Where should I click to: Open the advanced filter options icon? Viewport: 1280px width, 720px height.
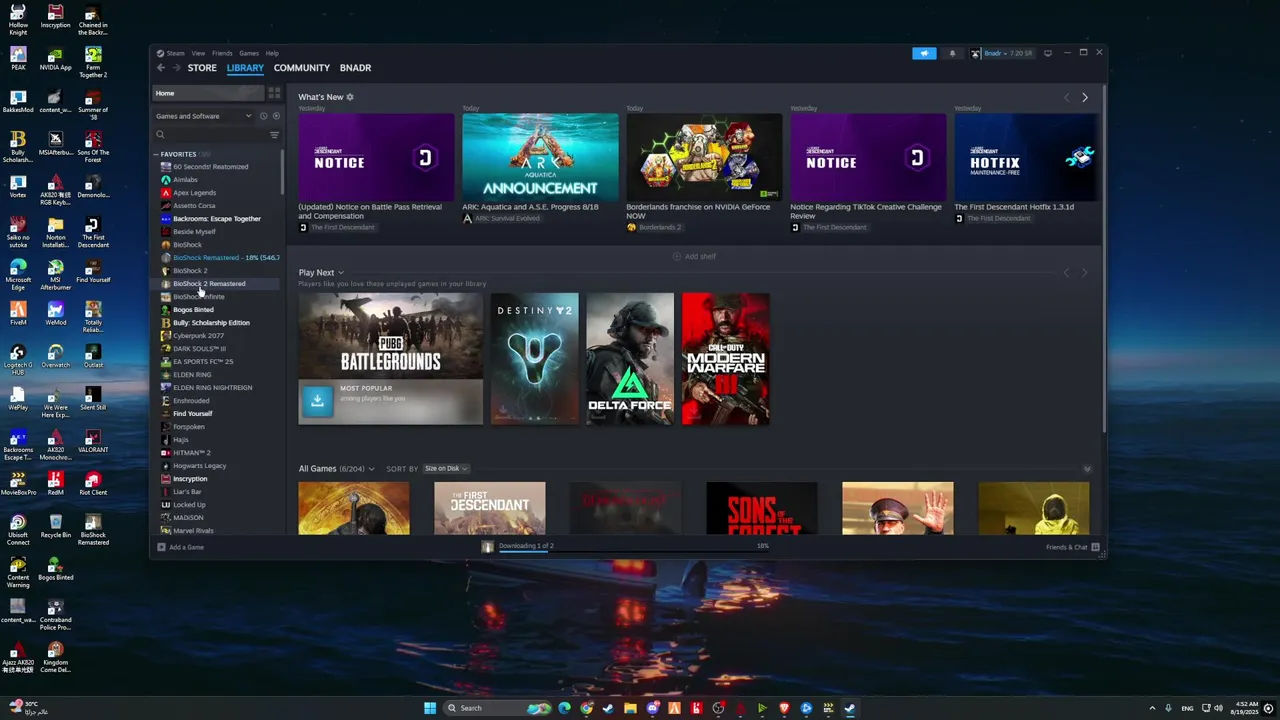pos(274,135)
